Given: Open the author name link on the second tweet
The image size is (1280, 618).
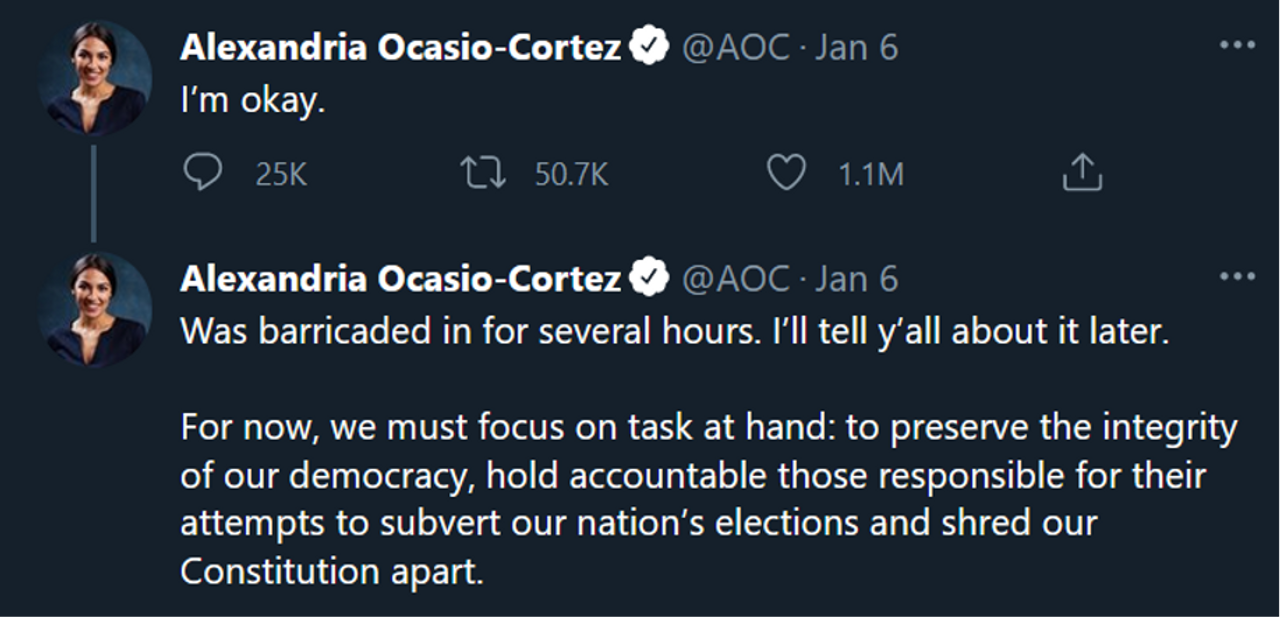Looking at the screenshot, I should click(400, 278).
